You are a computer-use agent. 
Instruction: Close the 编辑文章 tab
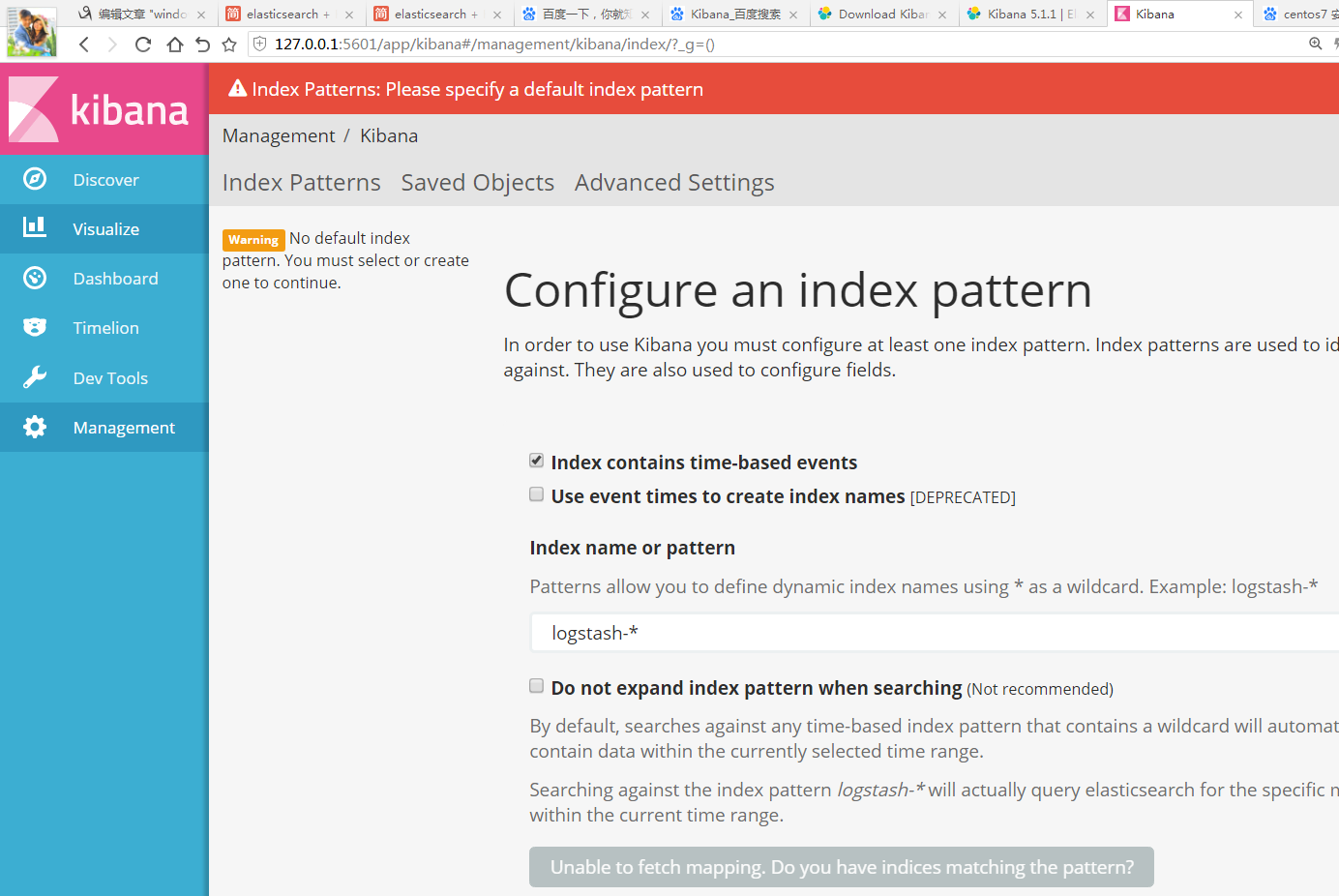point(201,15)
